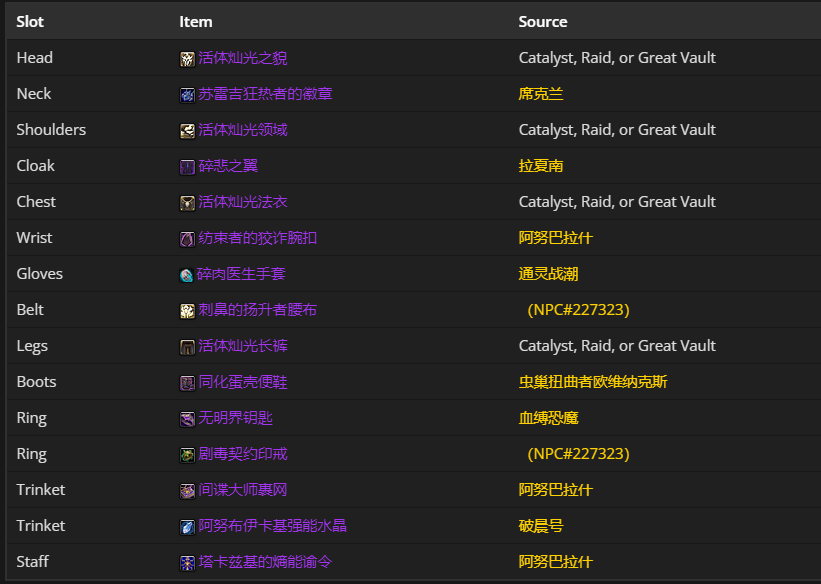Click the 碎悲之翼 cloak item icon
Viewport: 821px width, 584px height.
coord(187,166)
